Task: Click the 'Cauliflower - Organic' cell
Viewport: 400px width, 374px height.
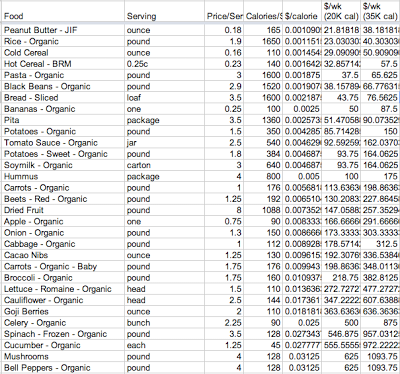Action: click(x=63, y=300)
